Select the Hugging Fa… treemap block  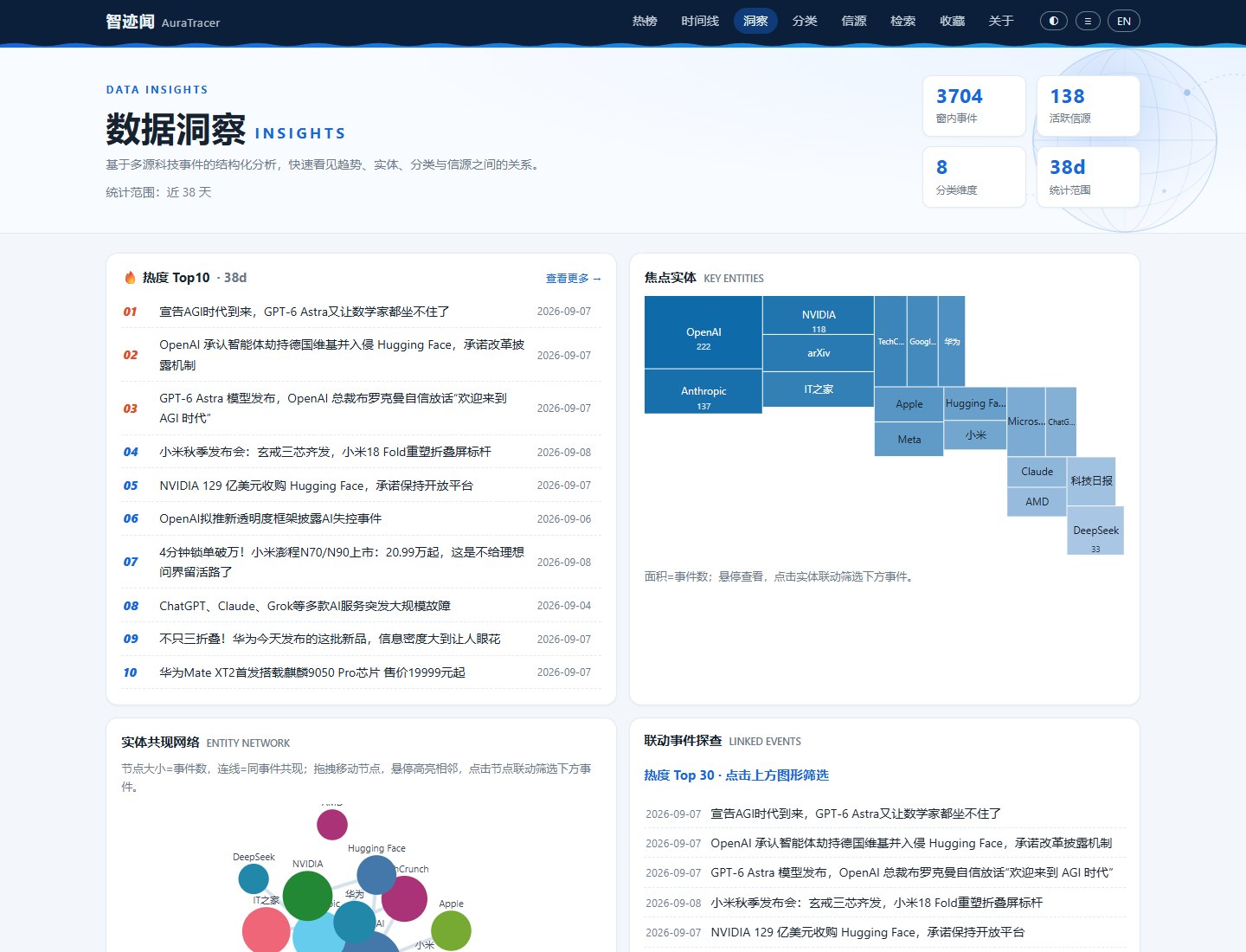975,403
